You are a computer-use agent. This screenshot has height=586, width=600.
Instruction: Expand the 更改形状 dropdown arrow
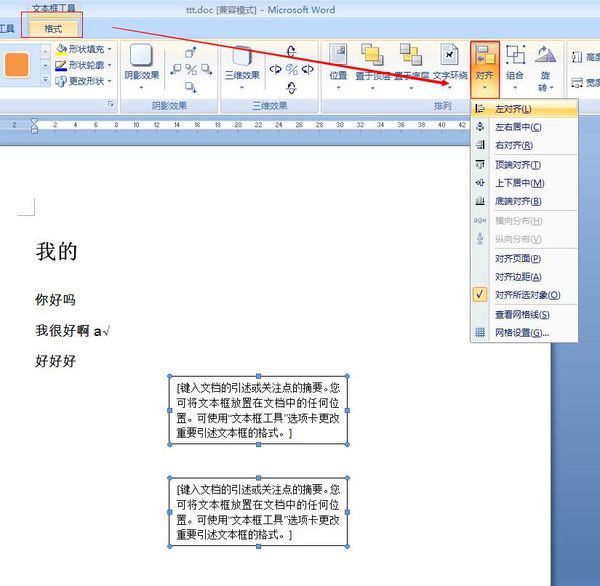(x=109, y=81)
